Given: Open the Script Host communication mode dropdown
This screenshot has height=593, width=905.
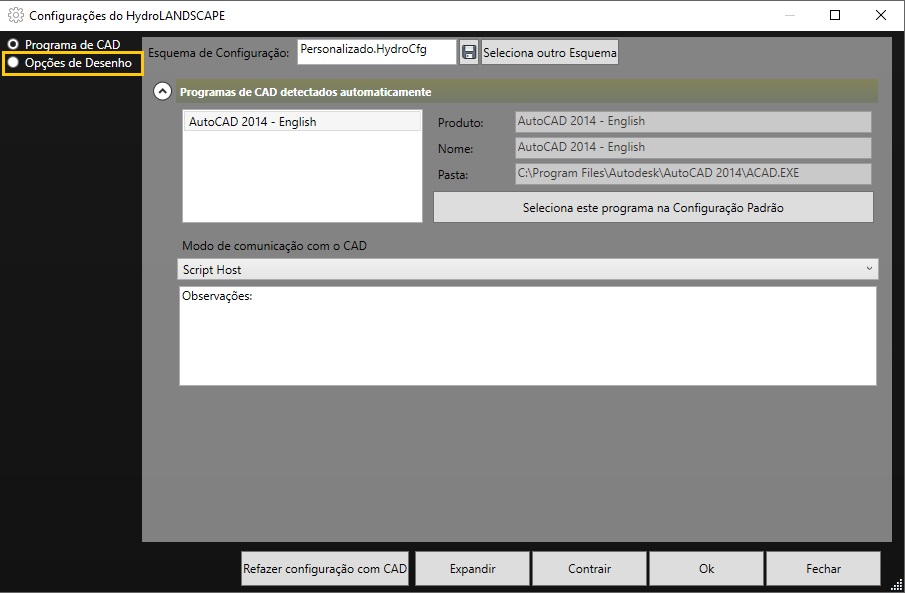Looking at the screenshot, I should coord(528,269).
